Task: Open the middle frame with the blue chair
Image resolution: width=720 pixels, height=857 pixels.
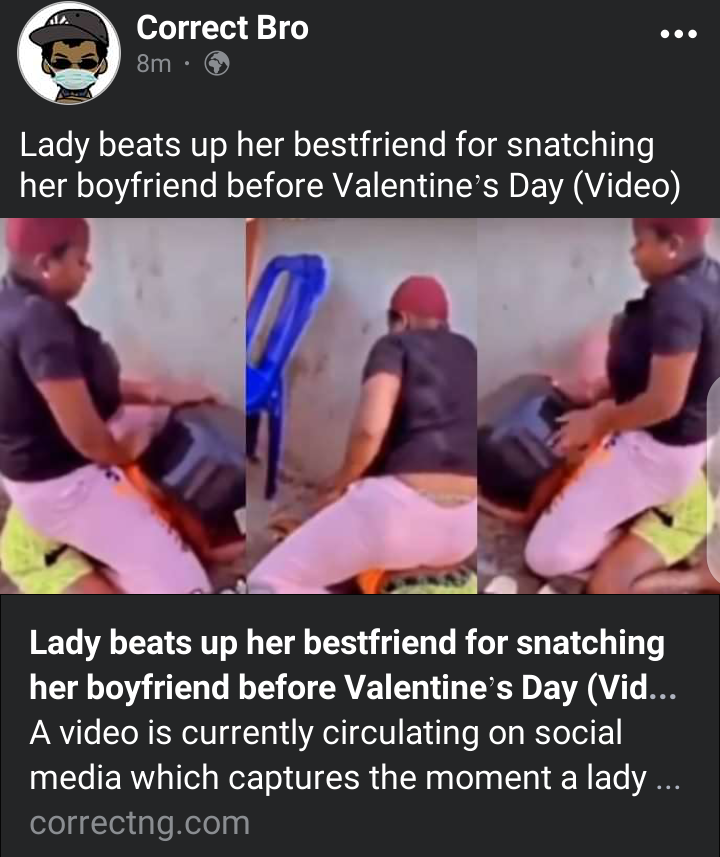Action: (361, 406)
